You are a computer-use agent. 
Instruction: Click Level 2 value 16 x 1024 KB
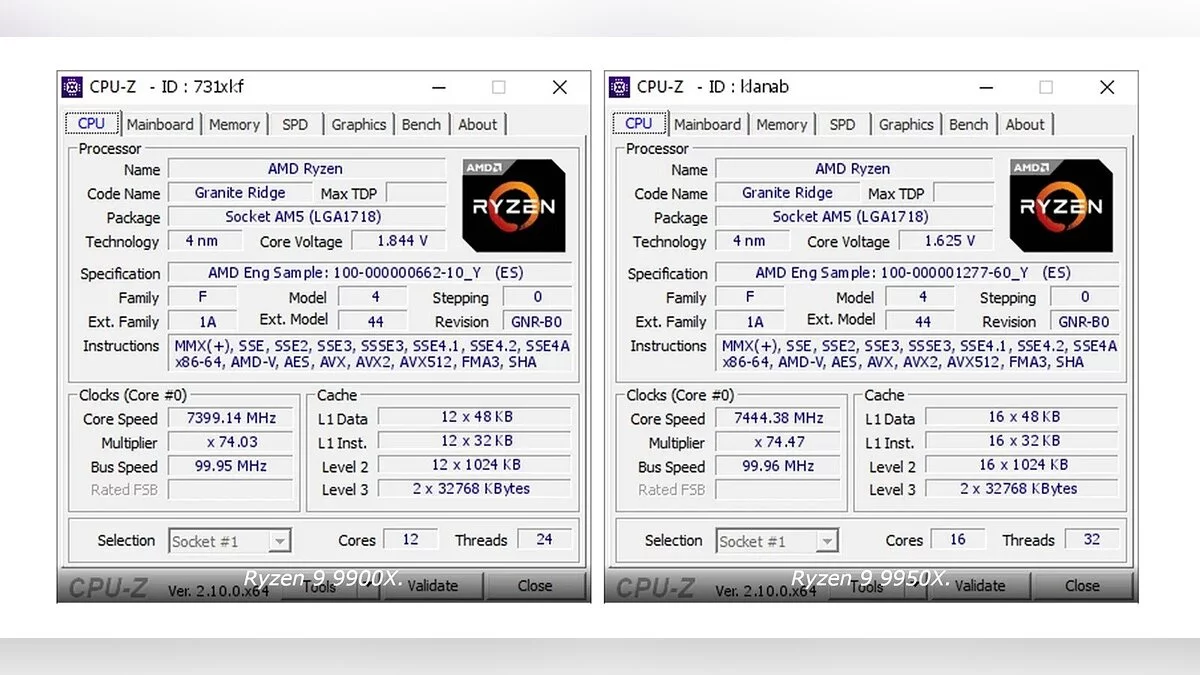pyautogui.click(x=1021, y=465)
